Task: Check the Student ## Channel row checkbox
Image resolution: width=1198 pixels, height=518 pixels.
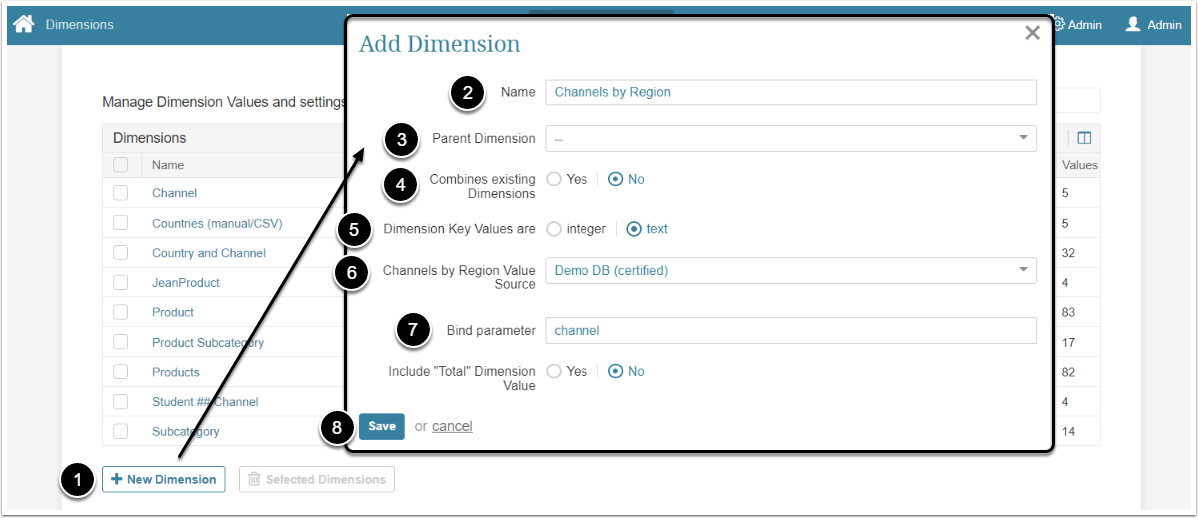Action: 121,402
